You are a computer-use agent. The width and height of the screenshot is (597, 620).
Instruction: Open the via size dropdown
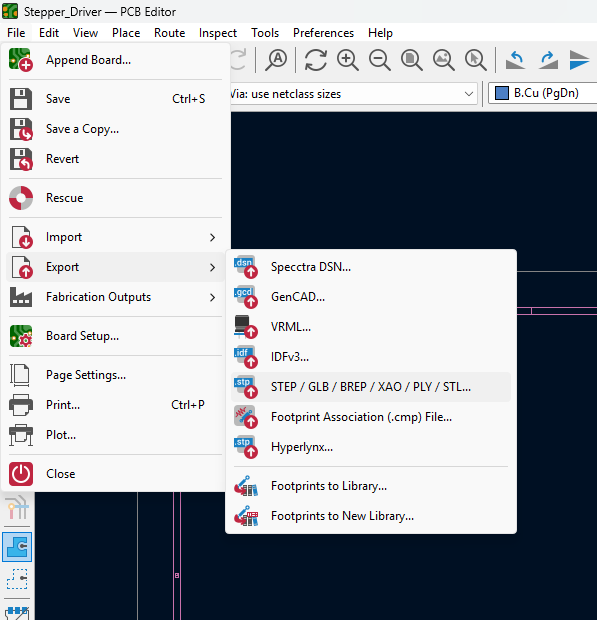[353, 94]
